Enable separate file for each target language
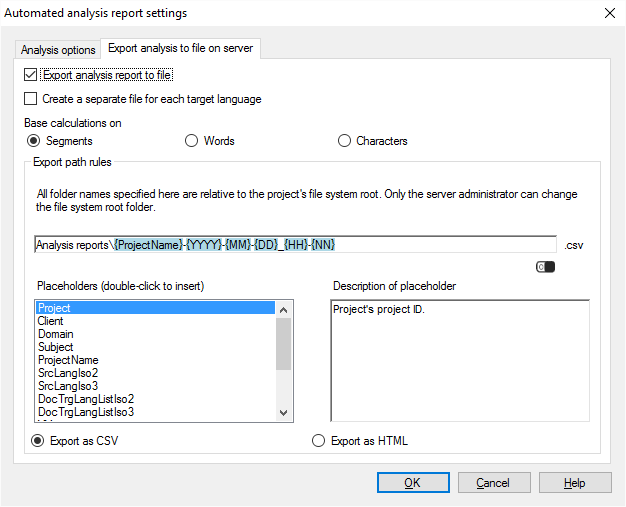This screenshot has height=507, width=626. 31,99
